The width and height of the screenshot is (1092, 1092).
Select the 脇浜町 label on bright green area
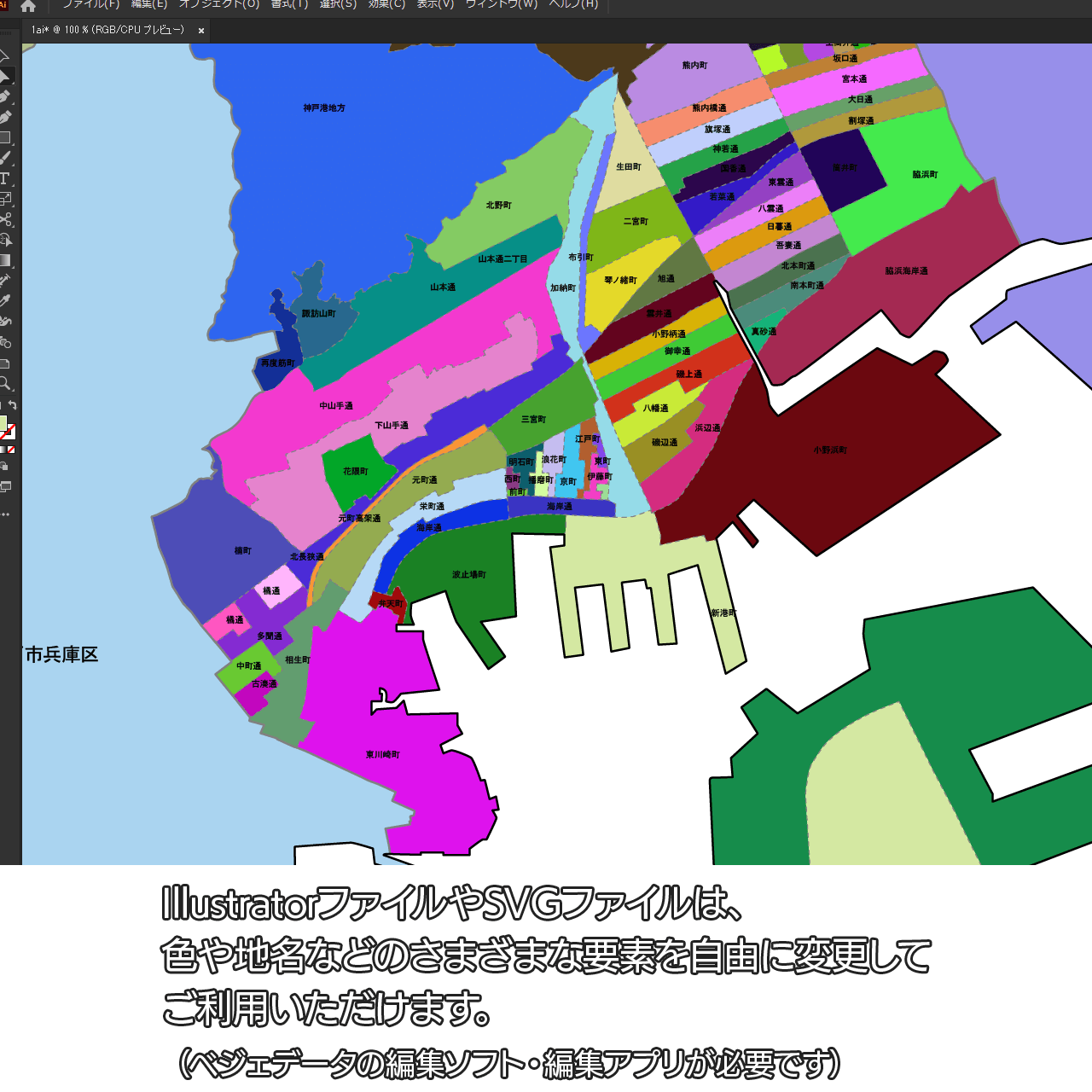(925, 175)
